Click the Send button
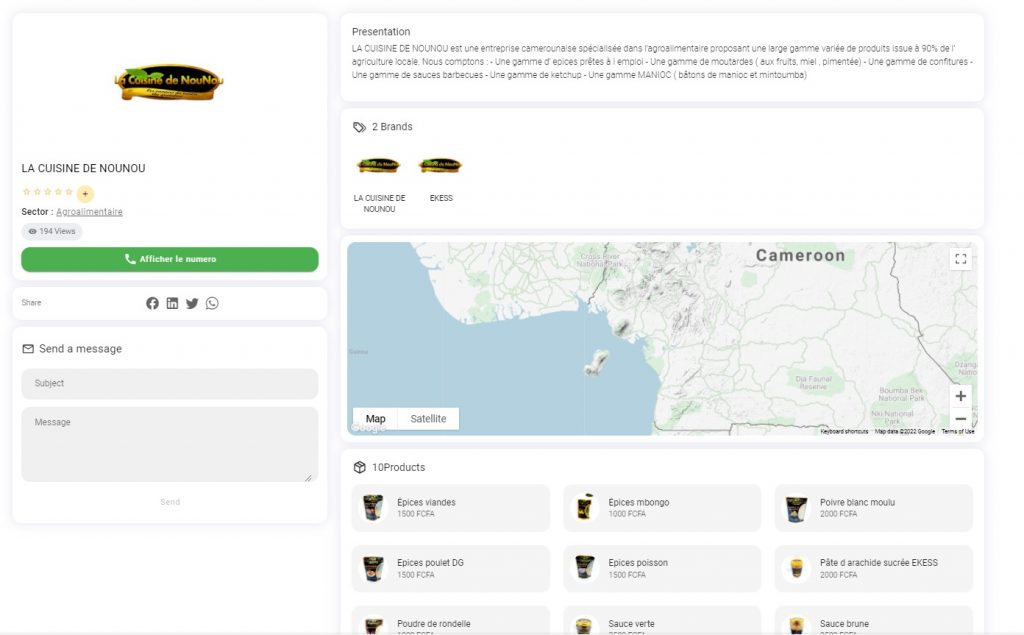The image size is (1024, 635). pos(170,502)
